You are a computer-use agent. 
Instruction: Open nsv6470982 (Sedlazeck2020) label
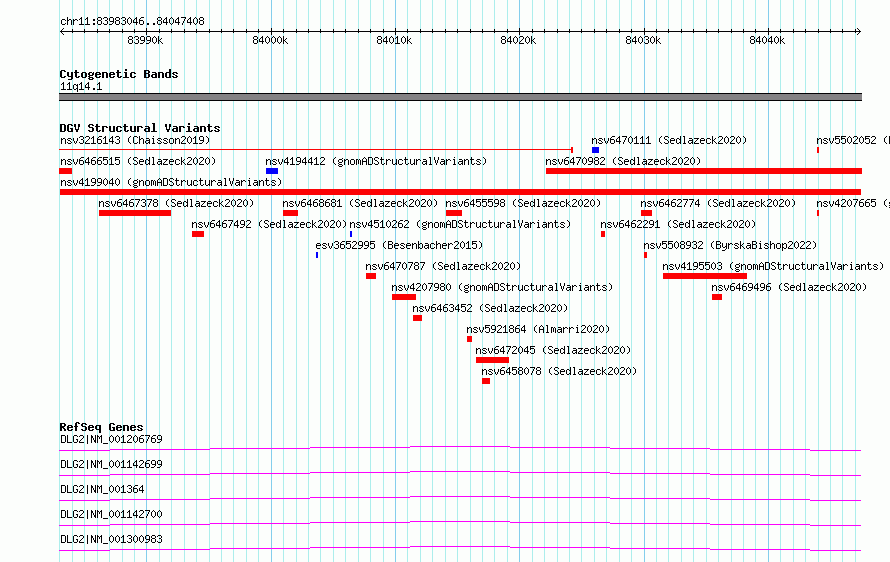tap(623, 161)
